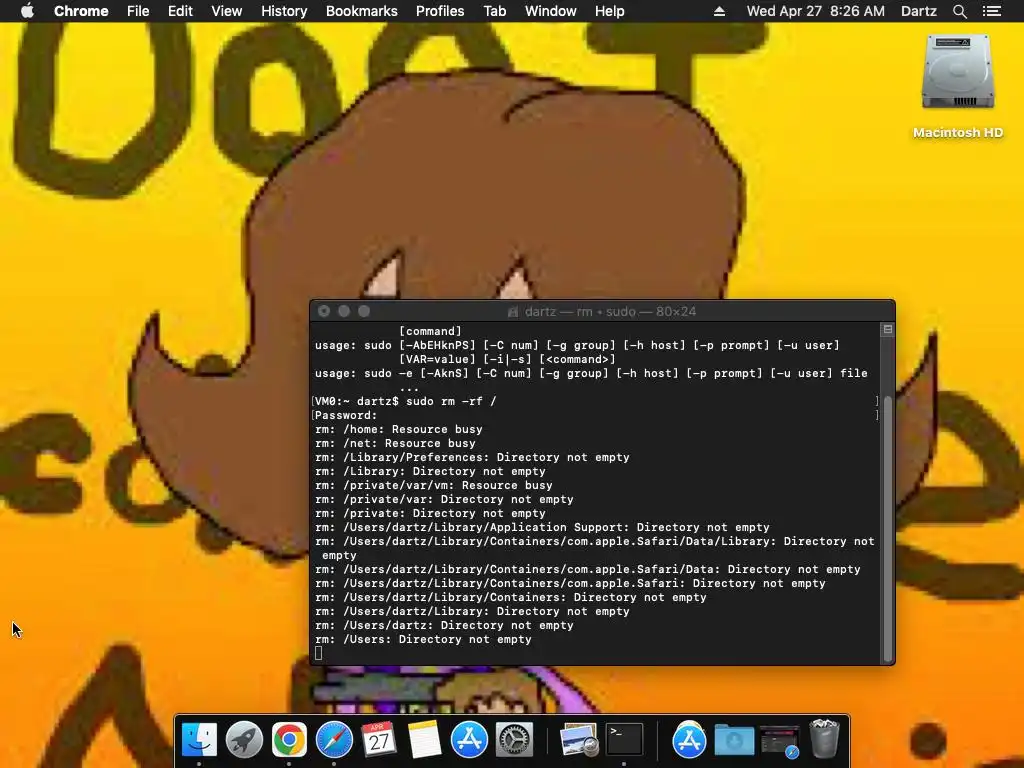Screen dimensions: 1024x768
Task: Click the '[VAR=value] [-i|-s]' usage line
Action: tap(507, 359)
